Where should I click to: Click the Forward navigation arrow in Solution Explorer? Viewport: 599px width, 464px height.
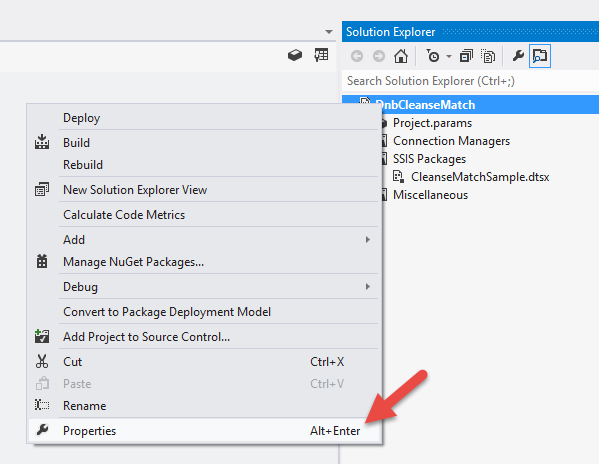click(379, 56)
